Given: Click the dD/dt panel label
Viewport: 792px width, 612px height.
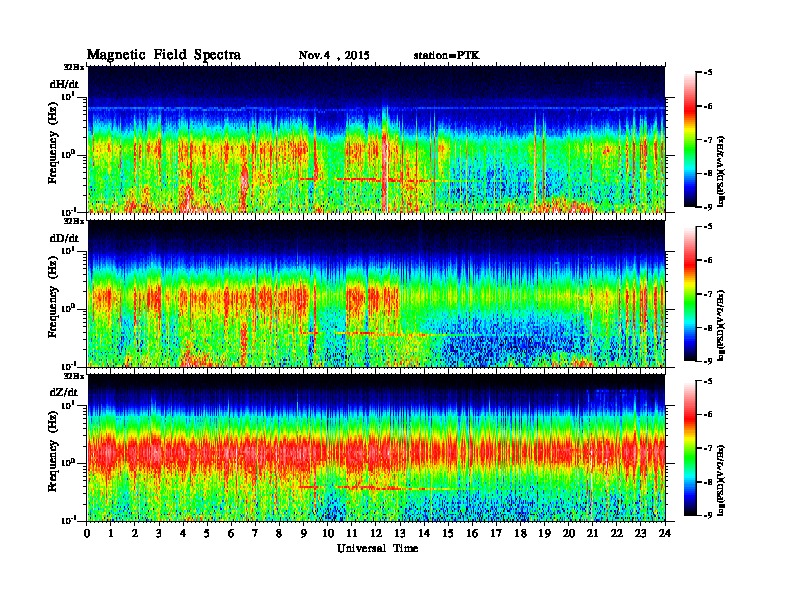Looking at the screenshot, I should click(x=64, y=238).
